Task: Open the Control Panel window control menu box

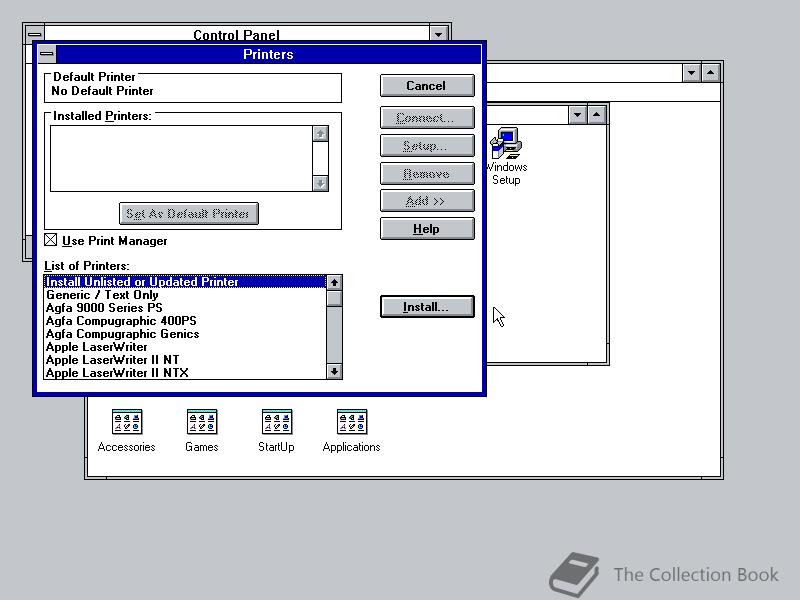Action: pyautogui.click(x=35, y=34)
